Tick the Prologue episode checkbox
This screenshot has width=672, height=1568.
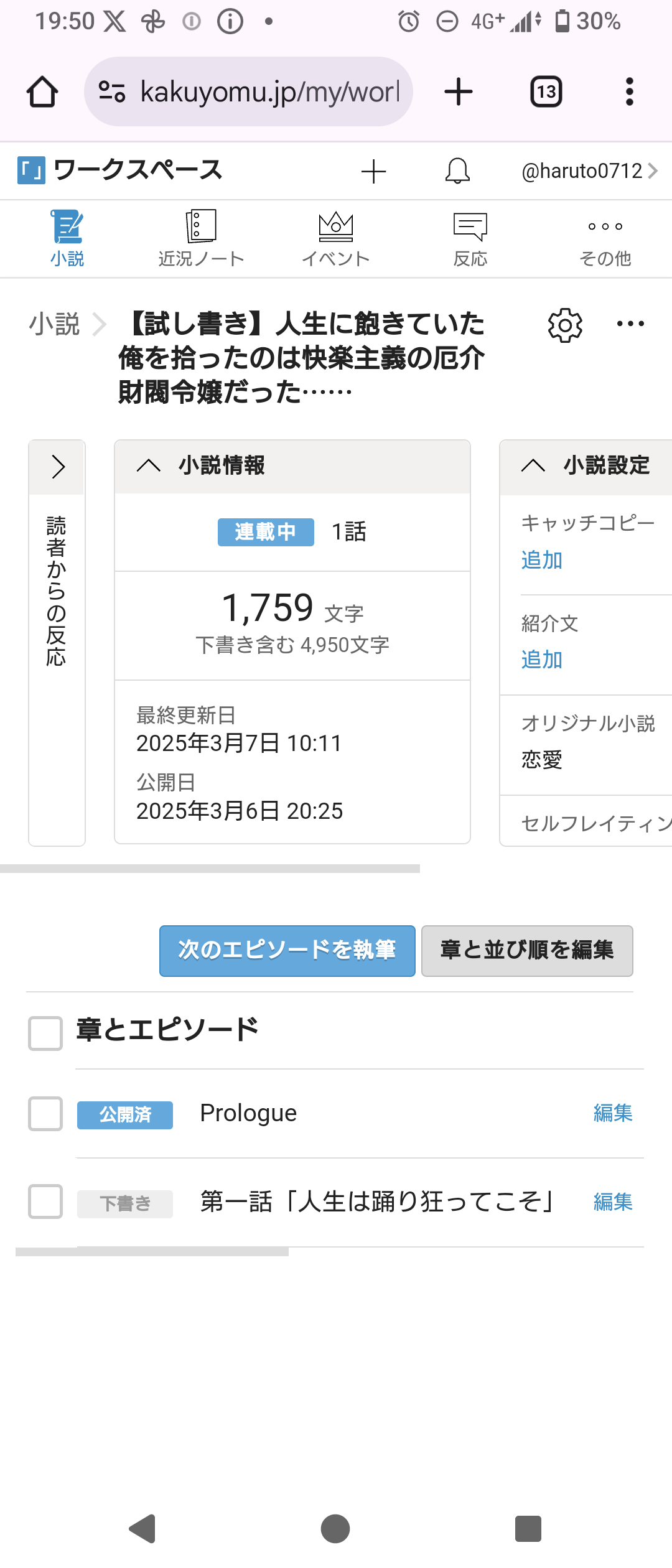point(45,1113)
